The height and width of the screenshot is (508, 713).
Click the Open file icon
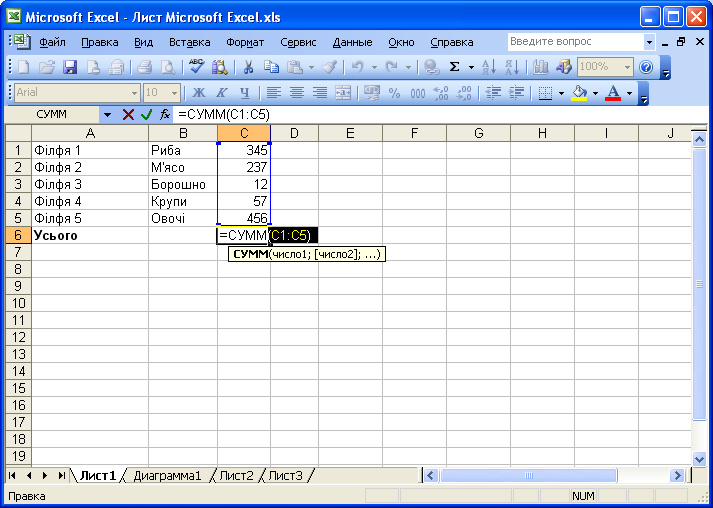[46, 68]
